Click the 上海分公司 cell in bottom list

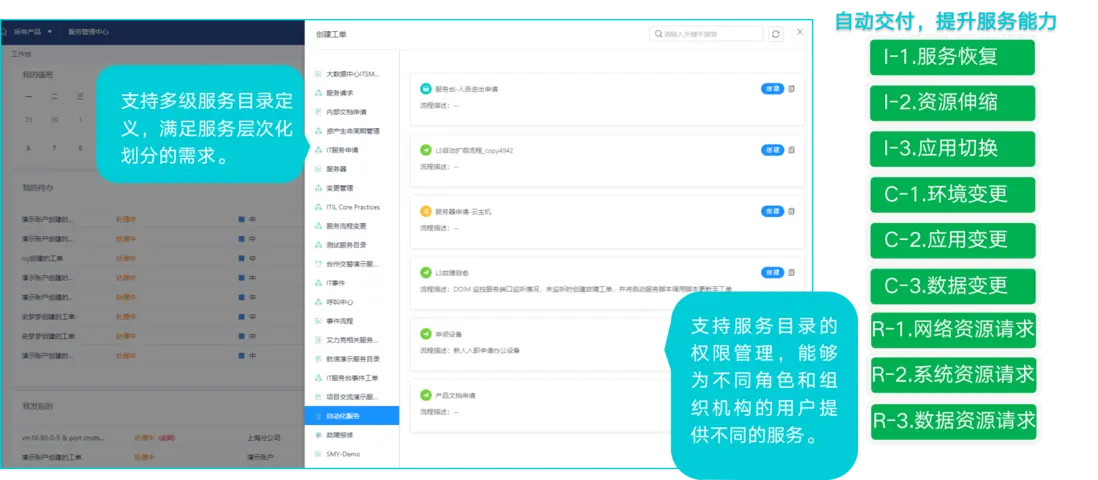click(x=263, y=438)
